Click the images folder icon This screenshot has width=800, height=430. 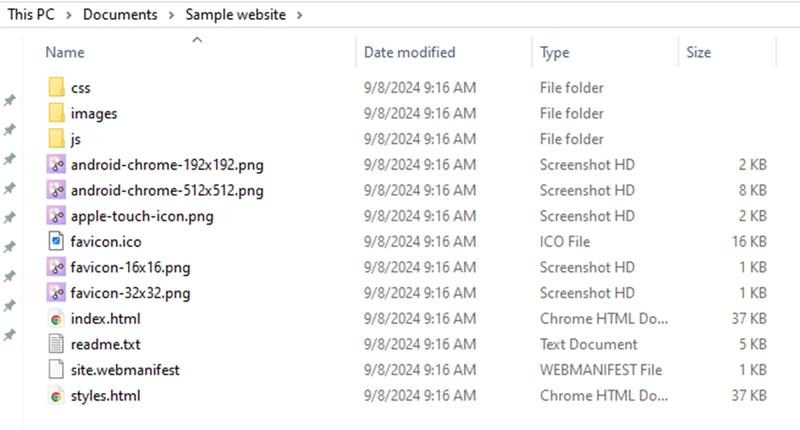coord(56,113)
